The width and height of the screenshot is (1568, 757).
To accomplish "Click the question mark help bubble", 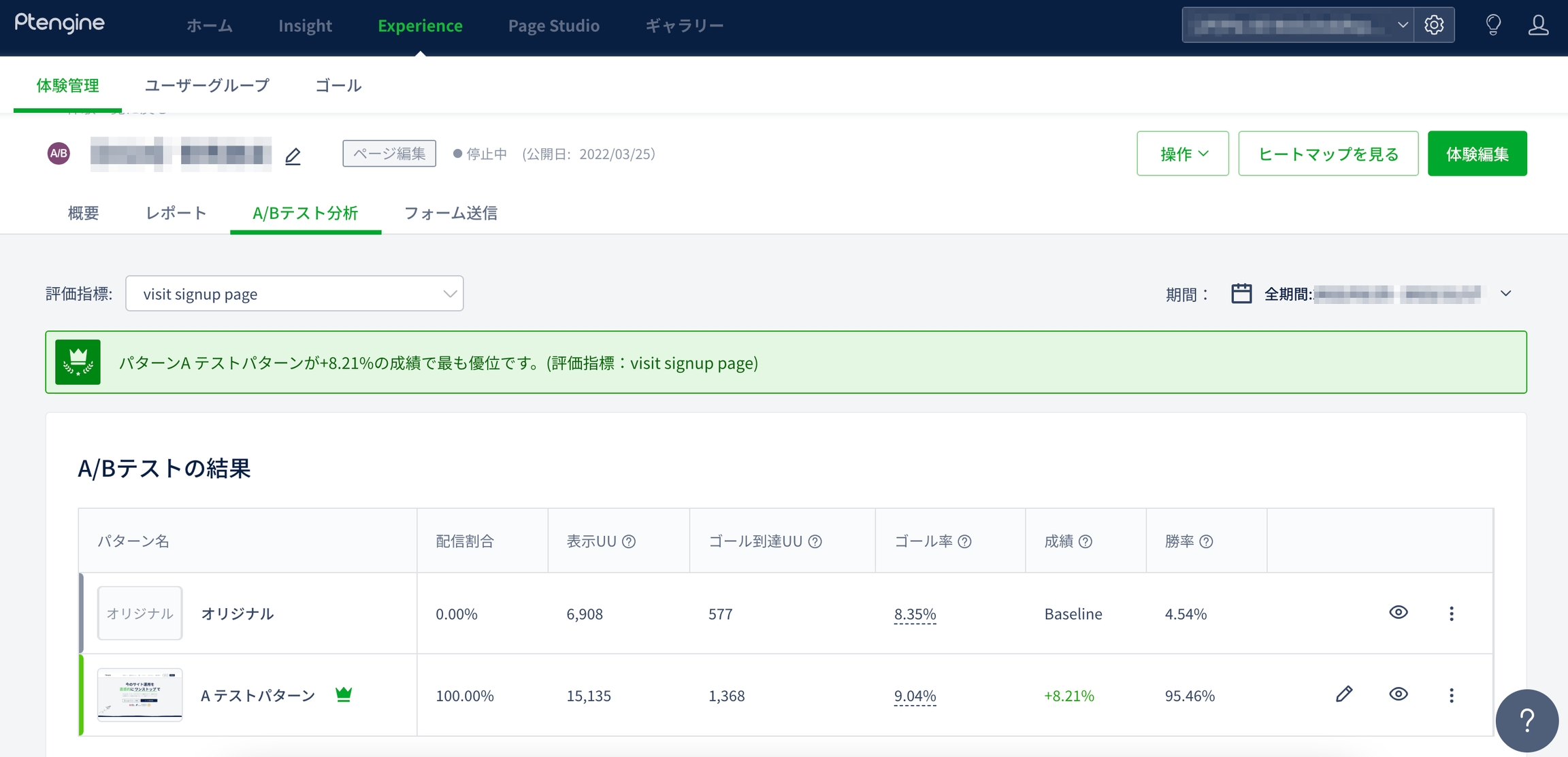I will point(1526,720).
